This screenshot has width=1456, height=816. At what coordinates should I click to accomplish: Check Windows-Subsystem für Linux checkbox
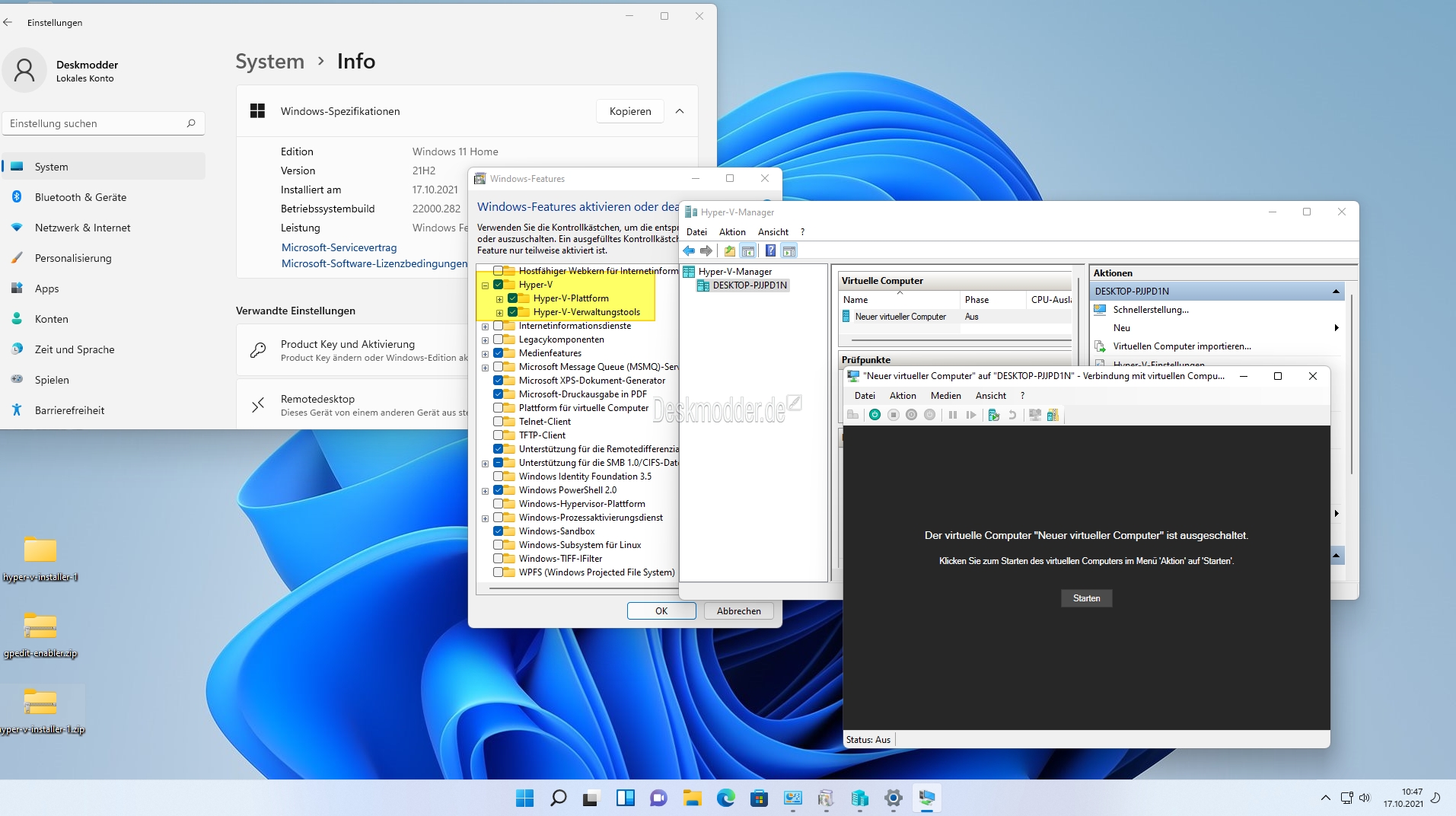click(x=499, y=545)
